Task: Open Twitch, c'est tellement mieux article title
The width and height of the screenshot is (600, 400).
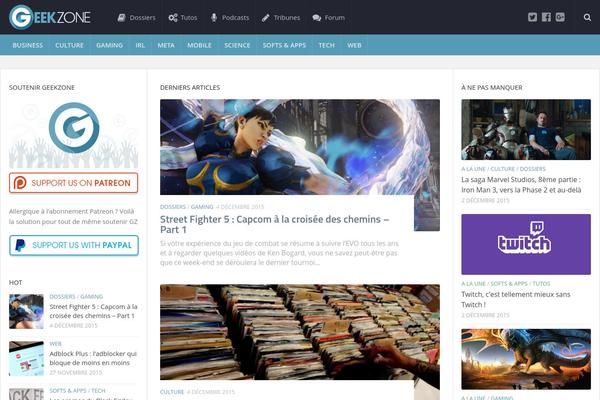Action: (x=516, y=299)
